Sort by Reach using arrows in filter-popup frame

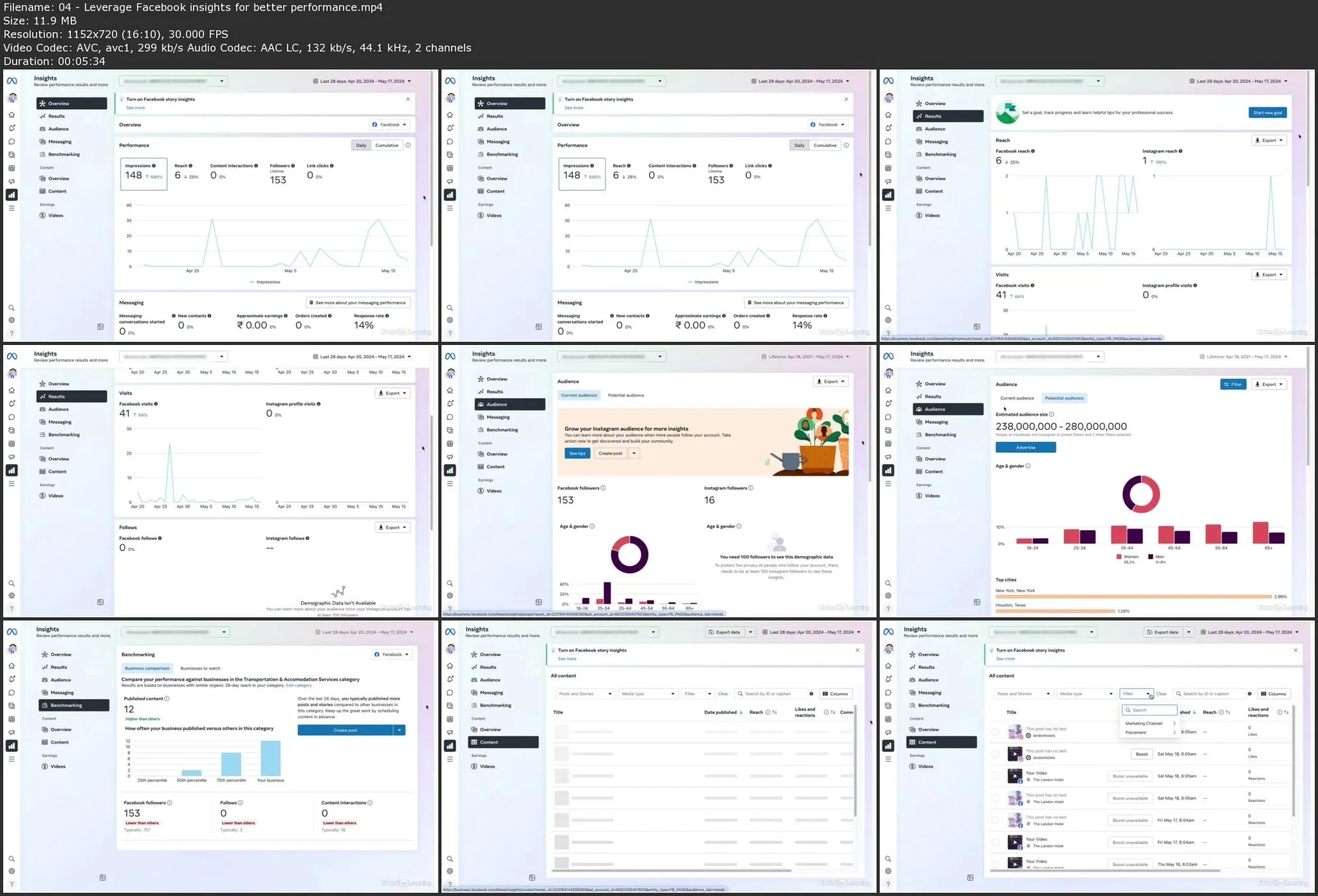(1228, 712)
